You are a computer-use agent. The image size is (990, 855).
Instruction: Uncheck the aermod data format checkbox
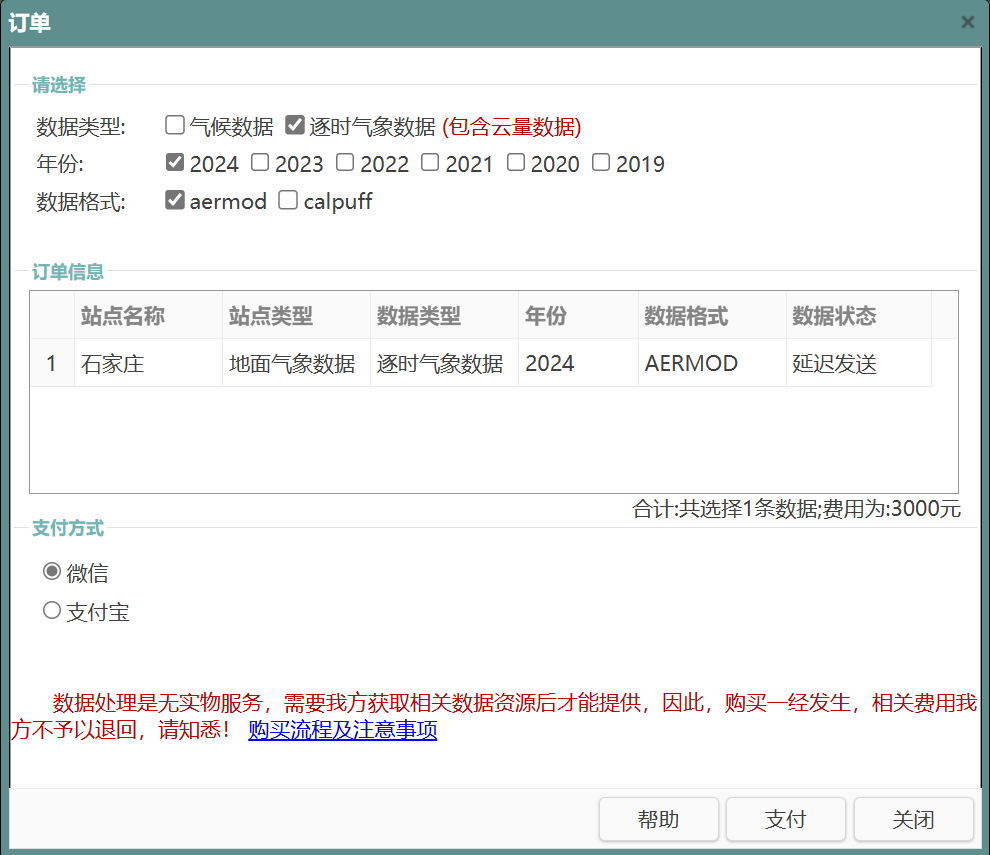click(x=175, y=200)
